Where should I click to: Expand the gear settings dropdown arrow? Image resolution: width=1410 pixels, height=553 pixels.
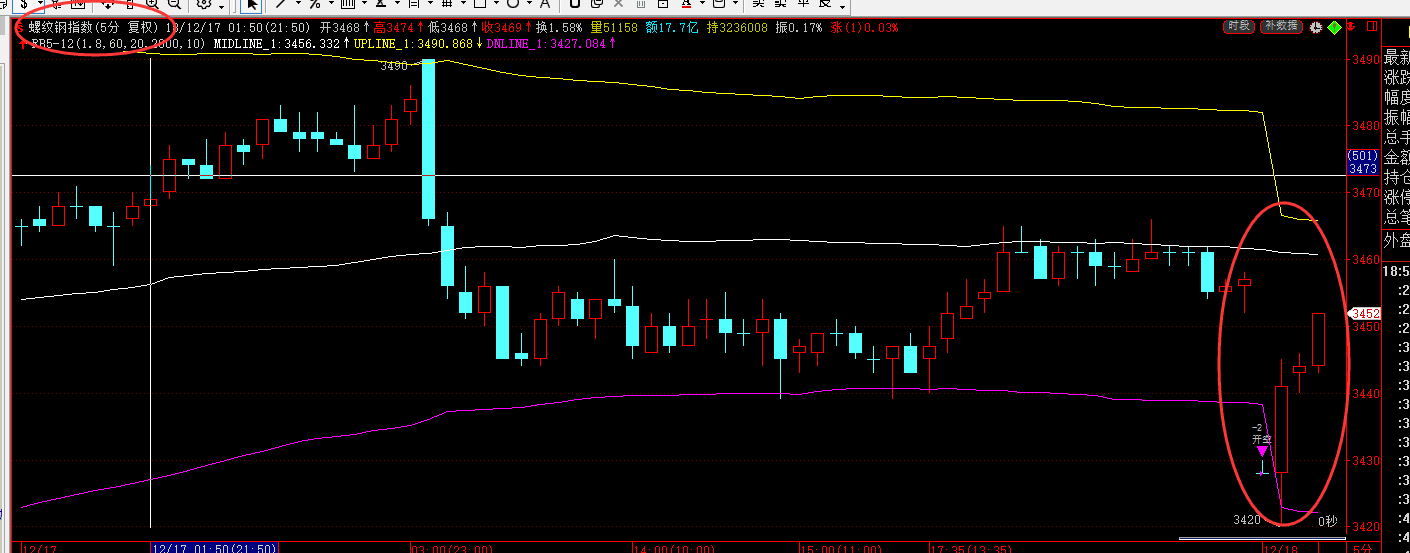[221, 7]
